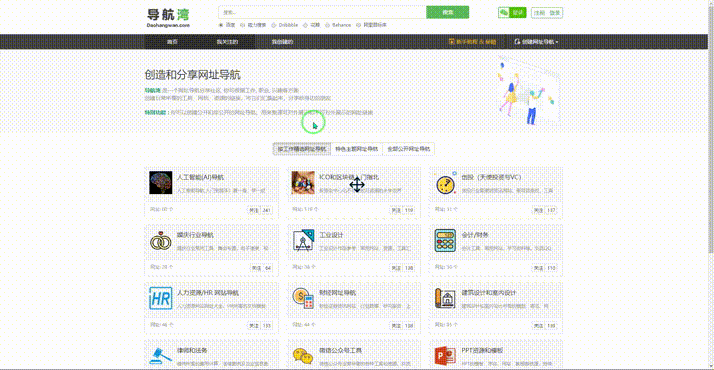Click 关注 button on 人力资源/HR card

tap(254, 325)
